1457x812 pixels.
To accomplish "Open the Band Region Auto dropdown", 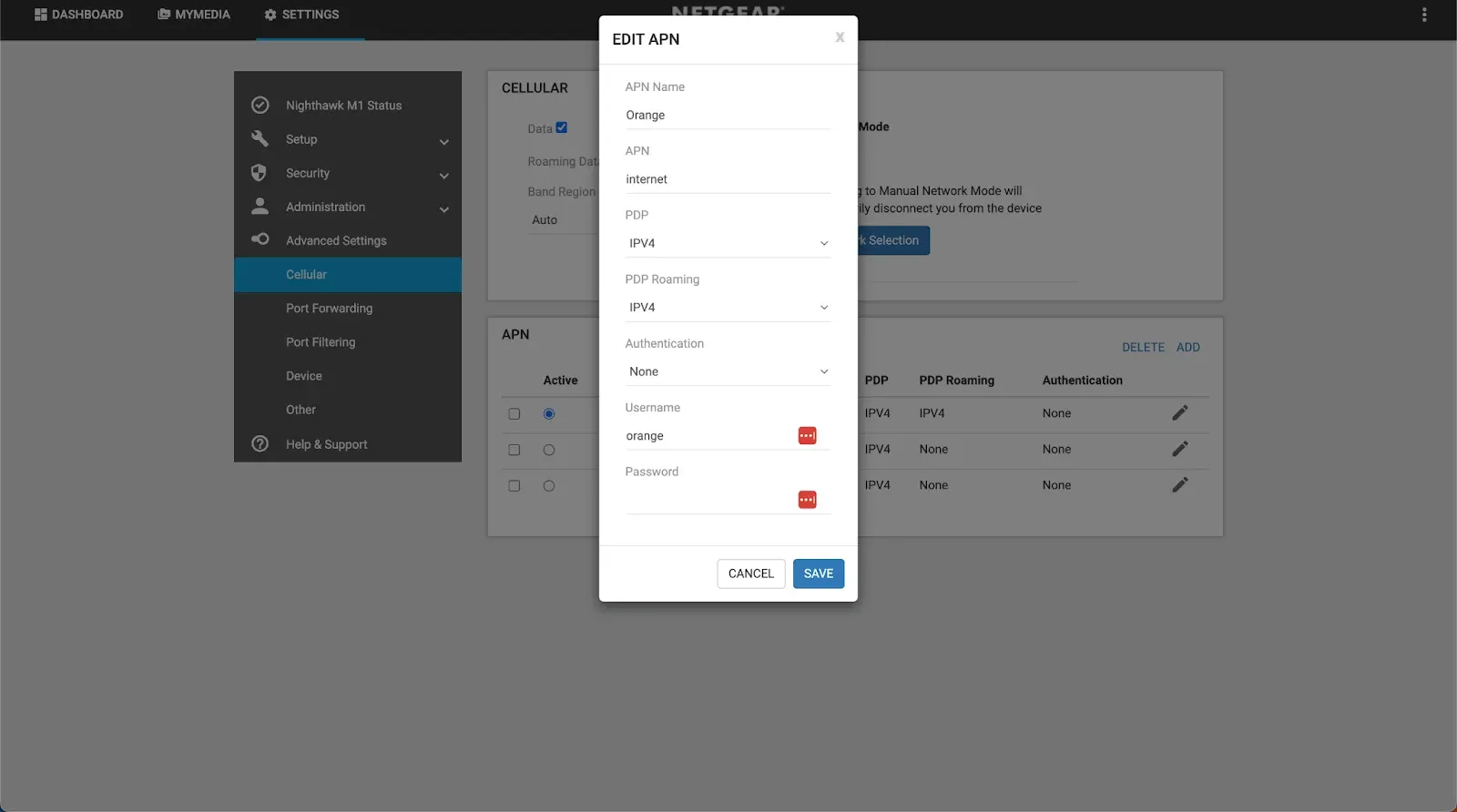I will 563,220.
